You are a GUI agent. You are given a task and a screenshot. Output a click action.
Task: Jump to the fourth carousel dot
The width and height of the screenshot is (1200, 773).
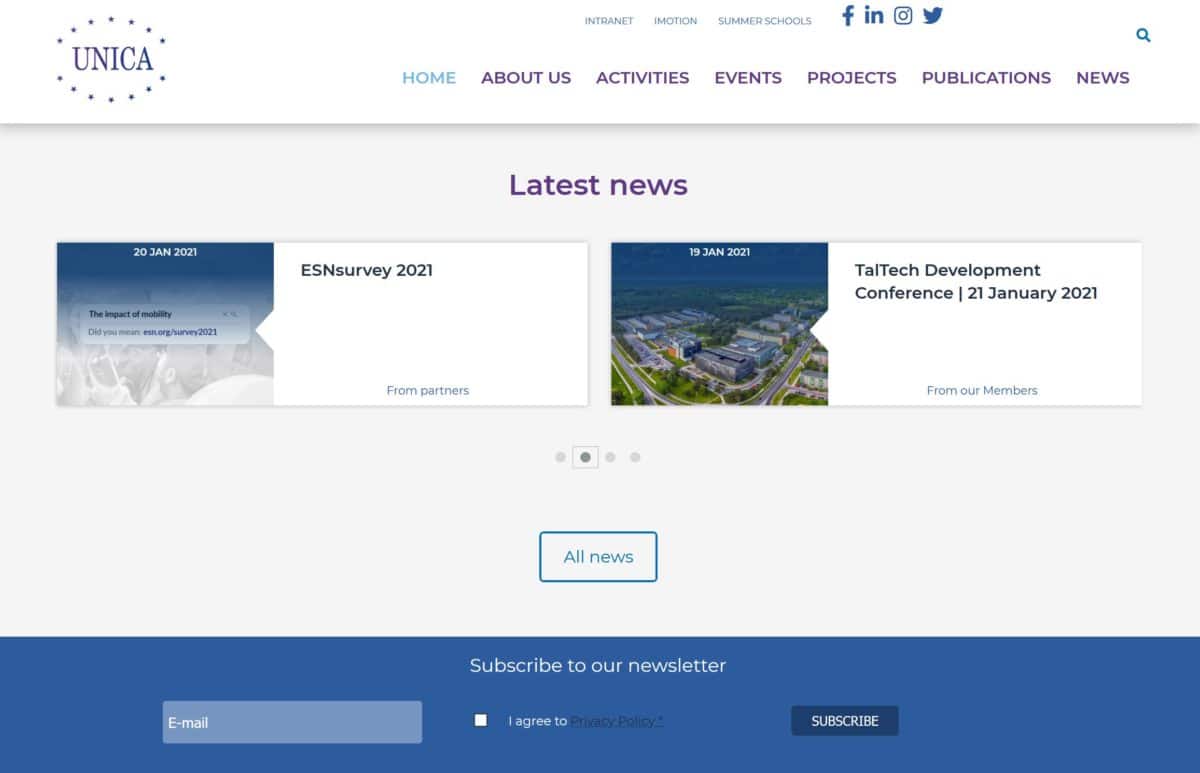coord(635,457)
